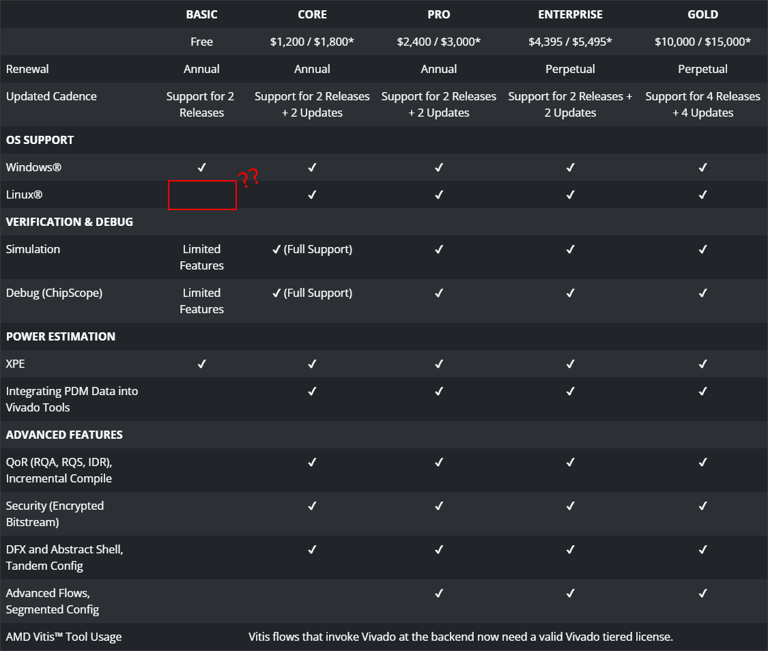Viewport: 768px width, 651px height.
Task: Click the XPE checkmark under GOLD
Action: [702, 364]
